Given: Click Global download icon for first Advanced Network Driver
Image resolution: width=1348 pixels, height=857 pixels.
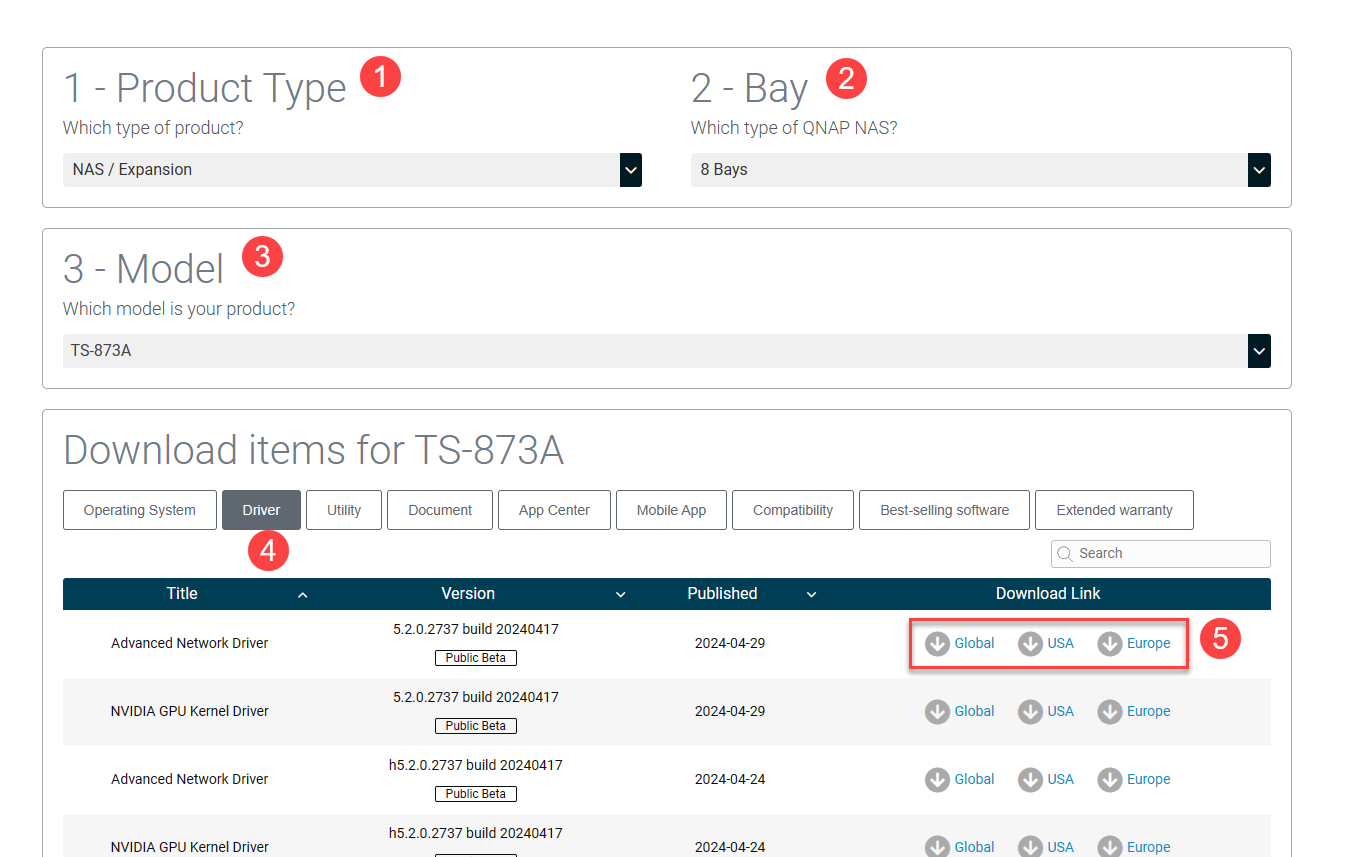Looking at the screenshot, I should coord(937,644).
